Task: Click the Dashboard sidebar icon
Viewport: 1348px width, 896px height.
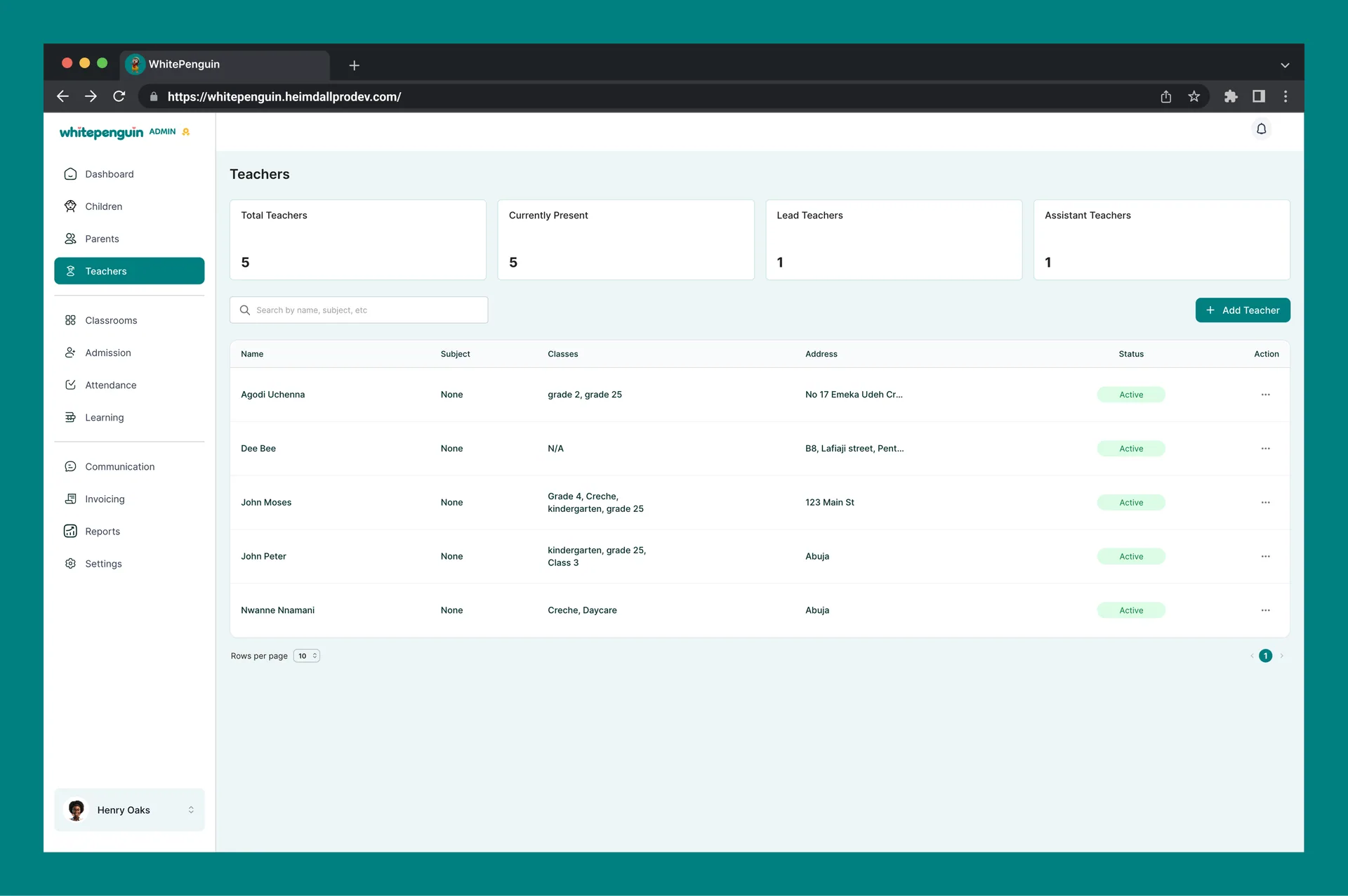Action: tap(70, 174)
